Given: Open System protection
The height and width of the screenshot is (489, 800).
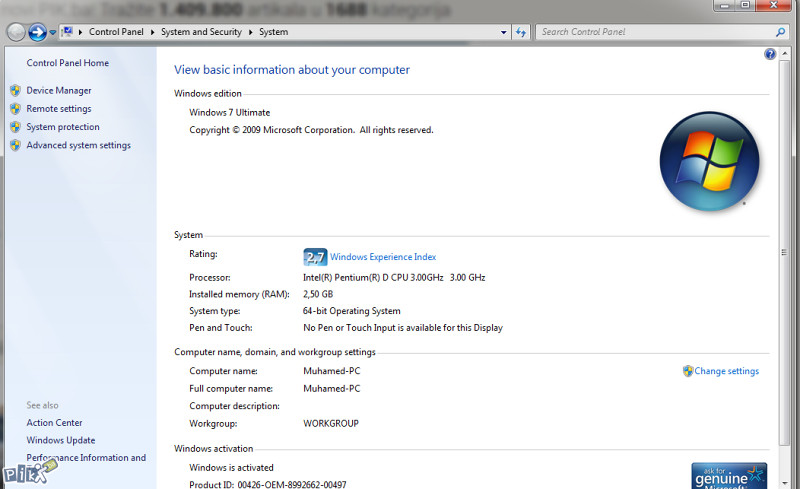Looking at the screenshot, I should (63, 127).
